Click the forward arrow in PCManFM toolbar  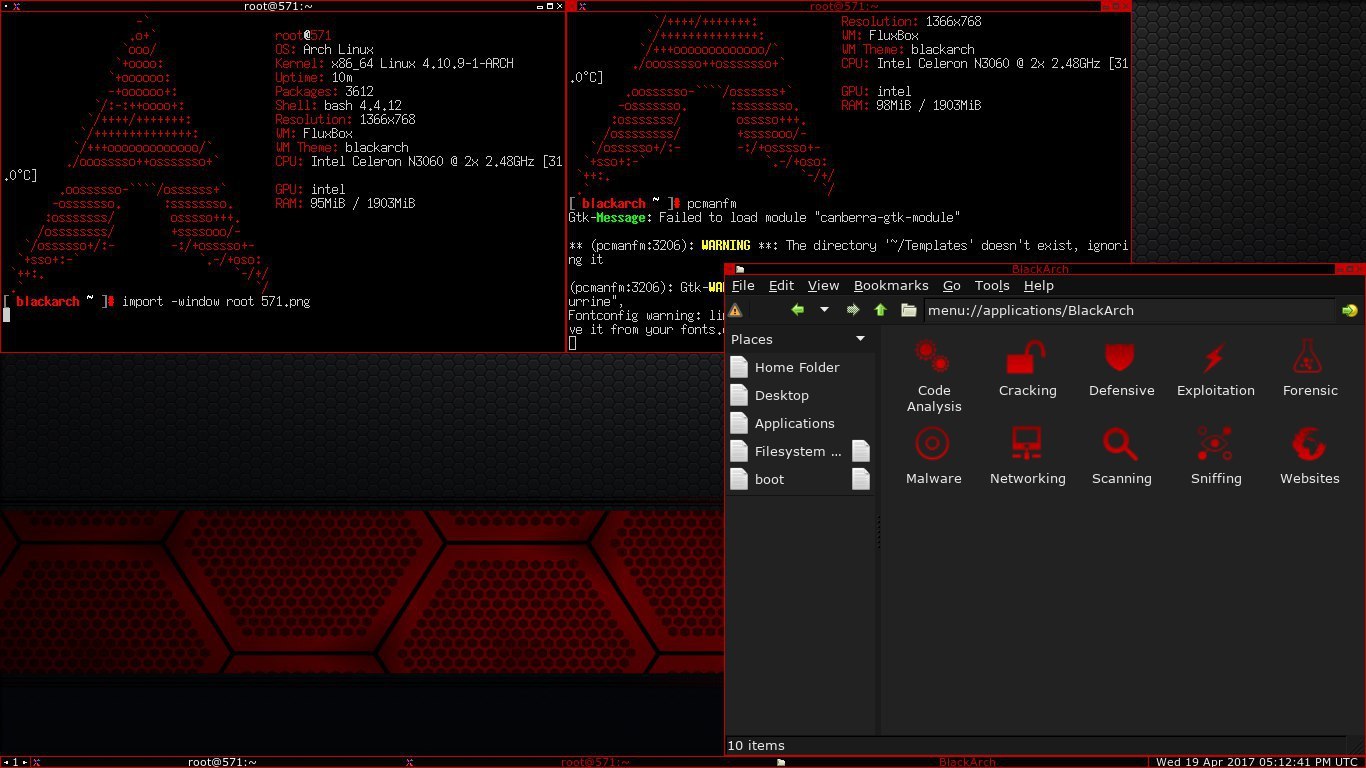[x=853, y=310]
